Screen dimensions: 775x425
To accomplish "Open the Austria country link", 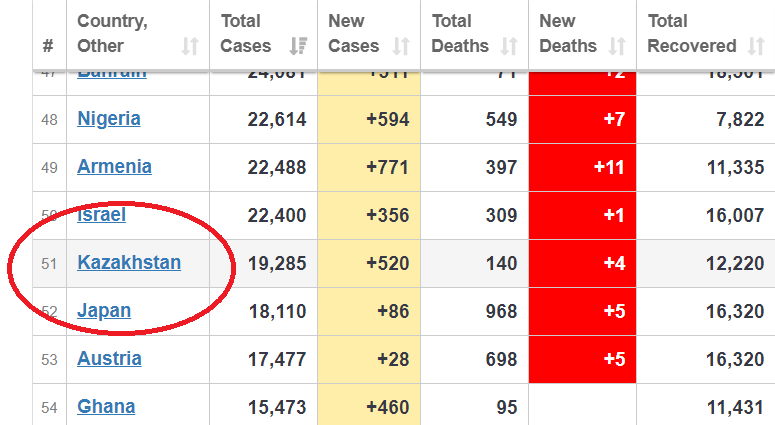I will tap(109, 358).
